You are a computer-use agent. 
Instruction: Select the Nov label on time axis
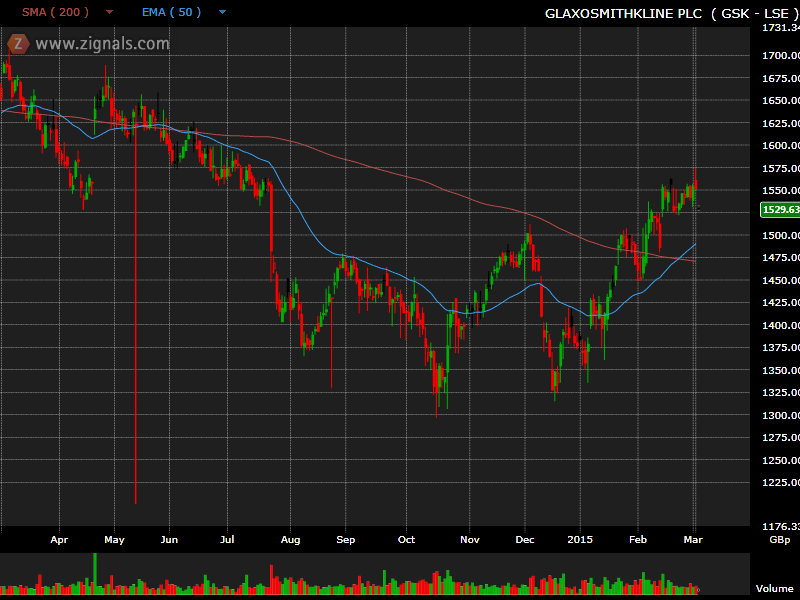click(469, 539)
